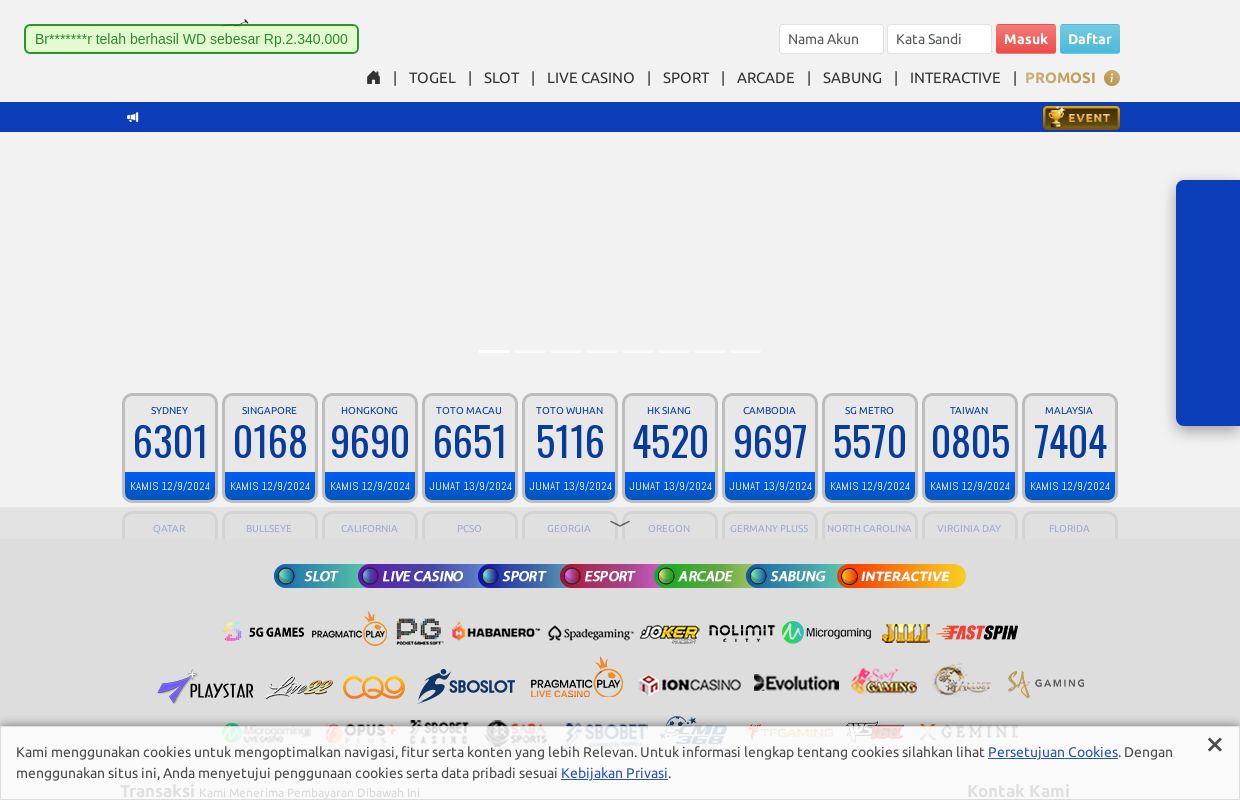The width and height of the screenshot is (1240, 800).
Task: Click the Masuk login button
Action: 1026,39
